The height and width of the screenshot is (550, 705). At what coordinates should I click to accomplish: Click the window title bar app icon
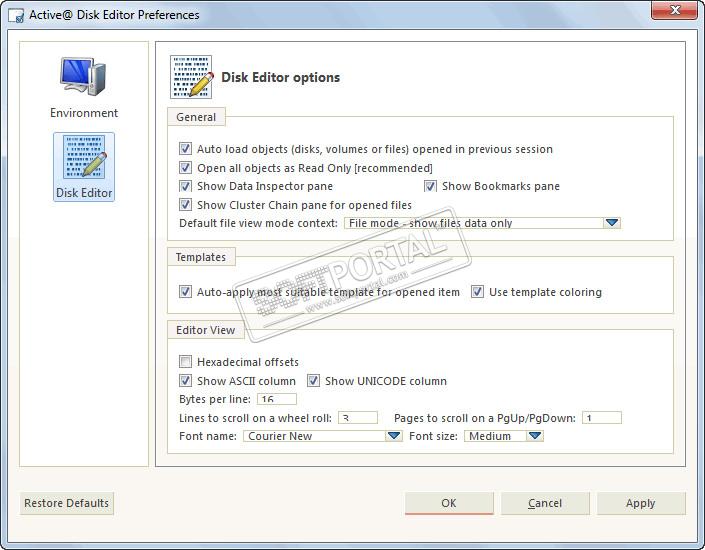click(x=16, y=16)
